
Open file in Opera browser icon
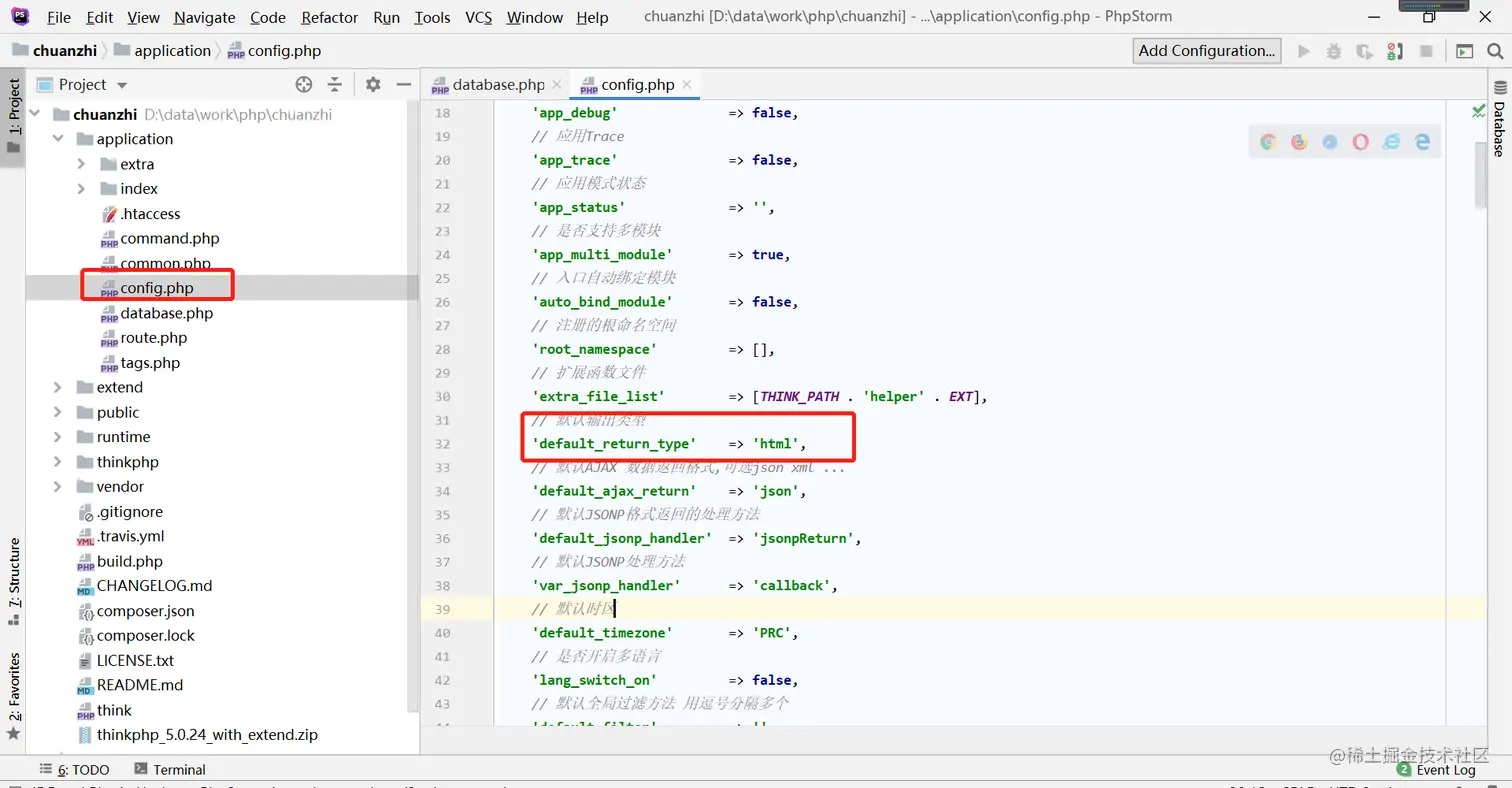[x=1360, y=142]
